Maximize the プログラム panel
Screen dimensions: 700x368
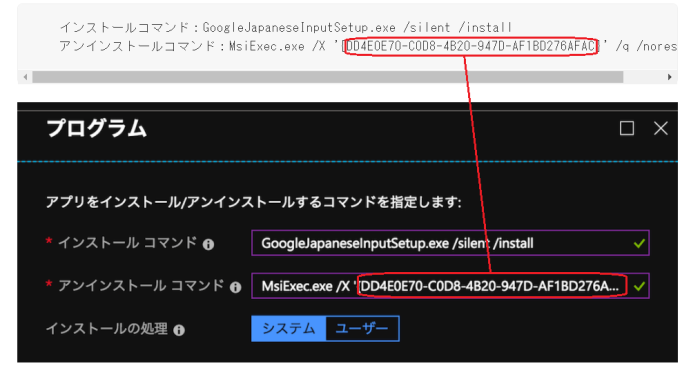627,128
